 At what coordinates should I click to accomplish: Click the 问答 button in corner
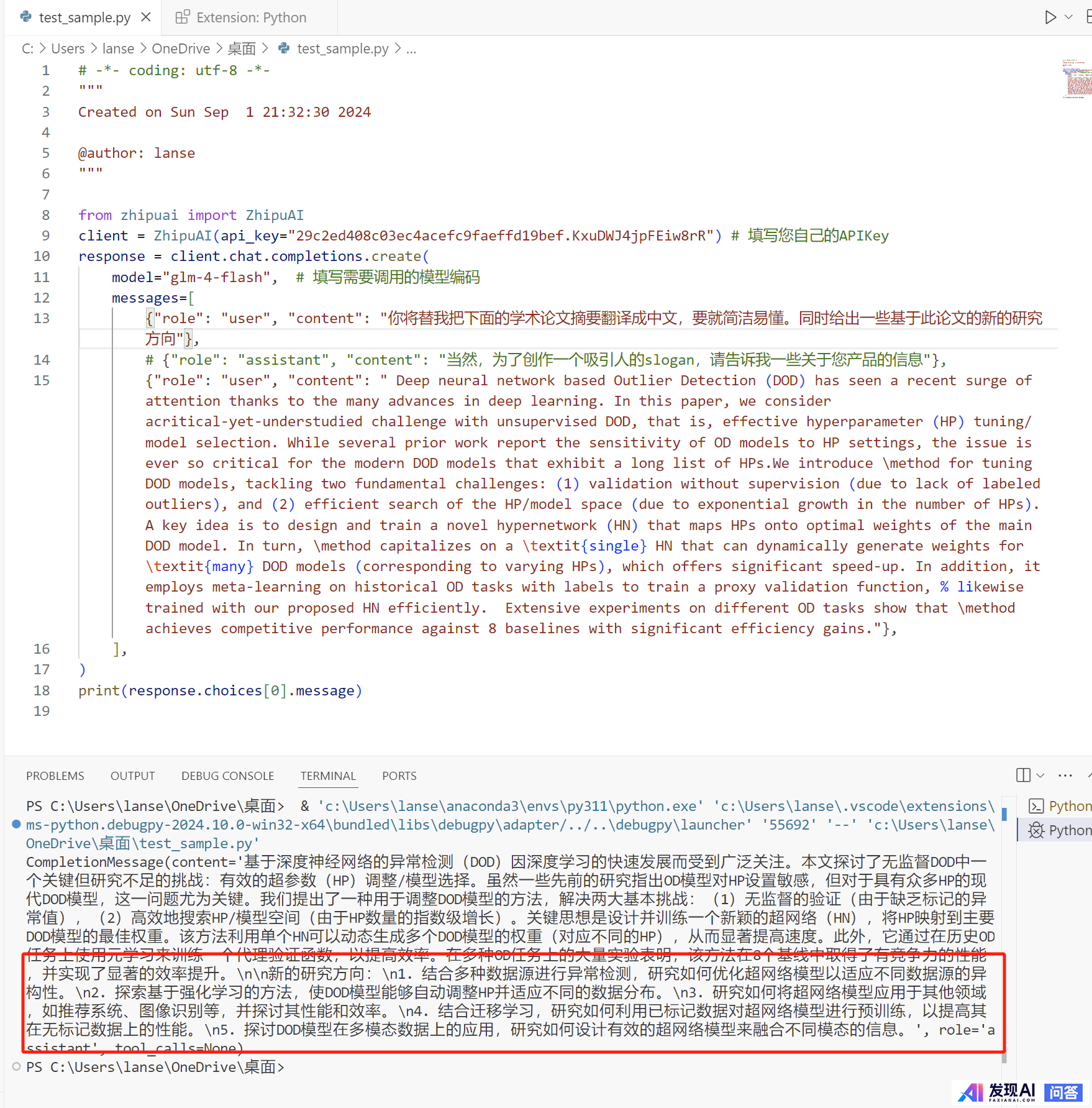pyautogui.click(x=1063, y=1092)
